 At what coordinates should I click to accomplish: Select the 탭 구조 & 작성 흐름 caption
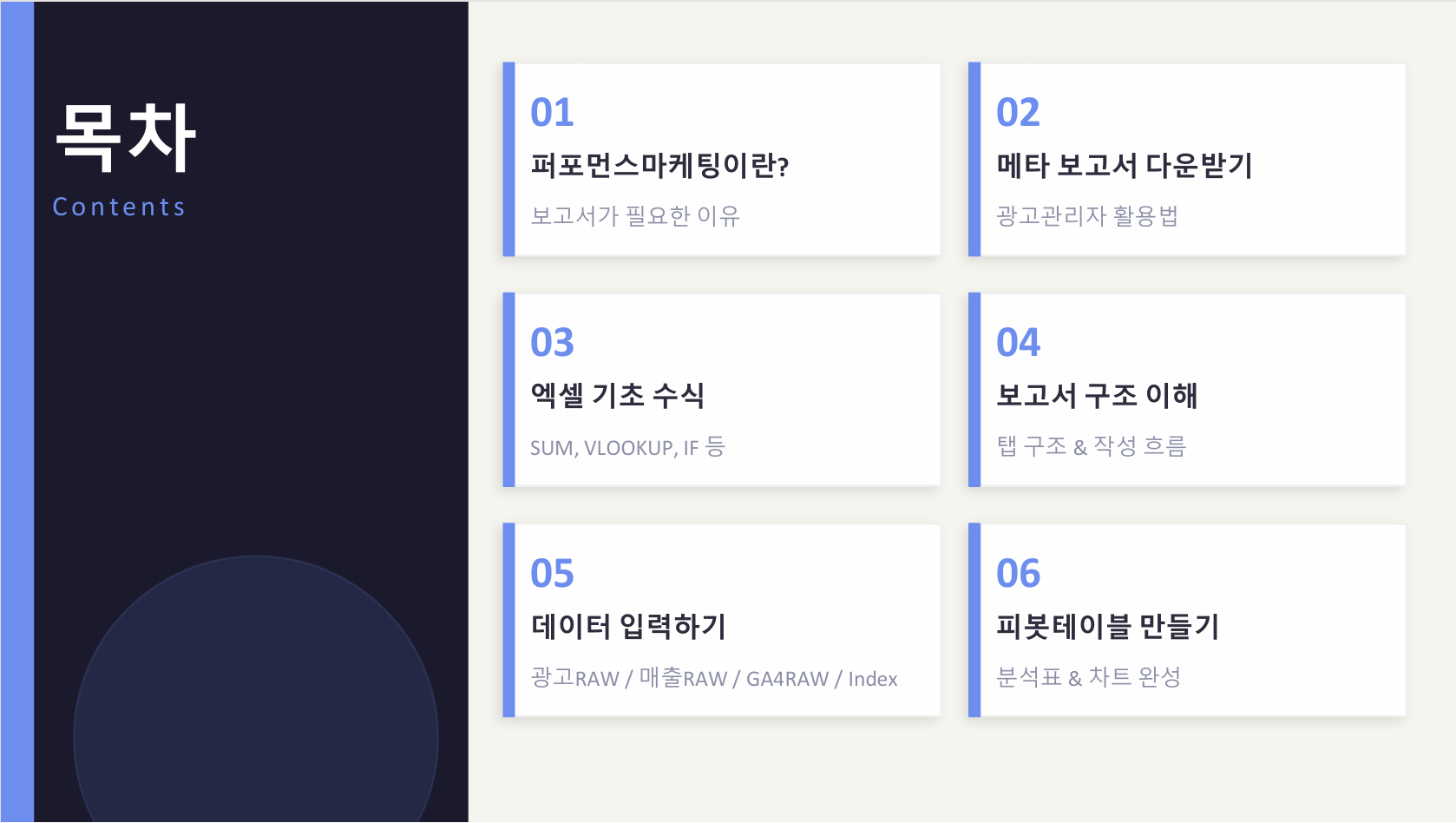(1091, 446)
